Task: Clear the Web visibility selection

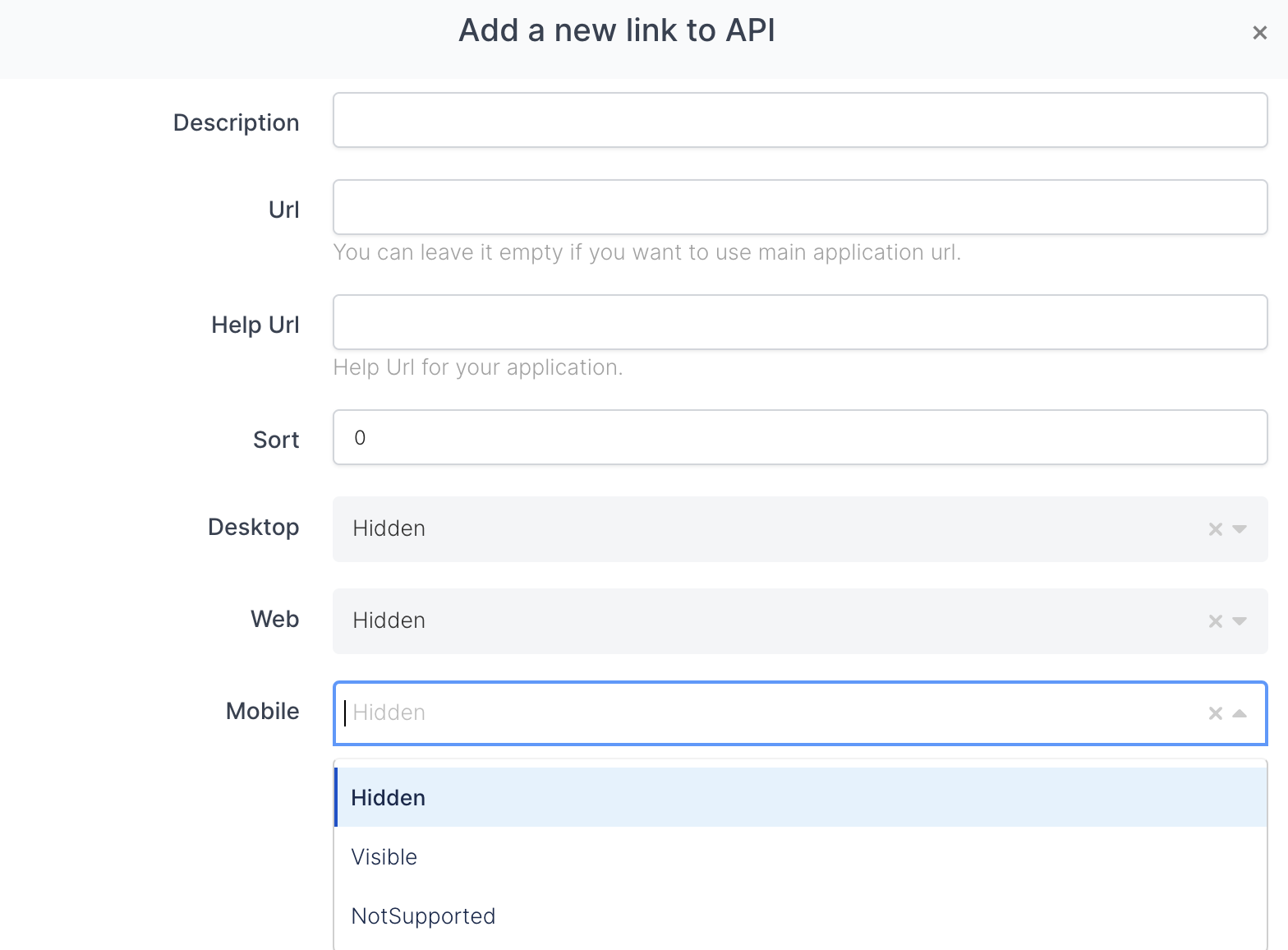Action: coord(1215,621)
